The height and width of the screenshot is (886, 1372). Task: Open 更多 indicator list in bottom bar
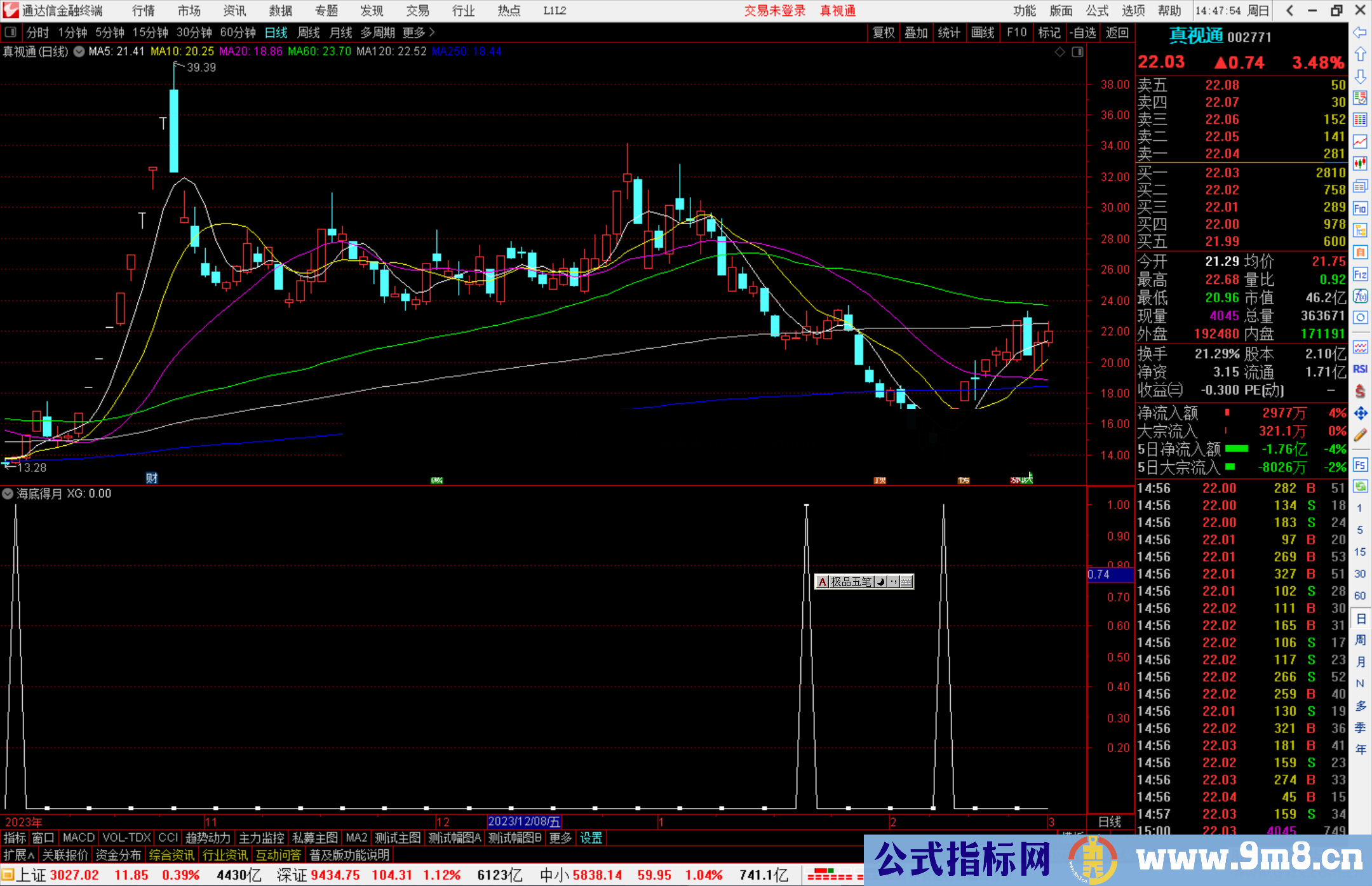tap(560, 838)
